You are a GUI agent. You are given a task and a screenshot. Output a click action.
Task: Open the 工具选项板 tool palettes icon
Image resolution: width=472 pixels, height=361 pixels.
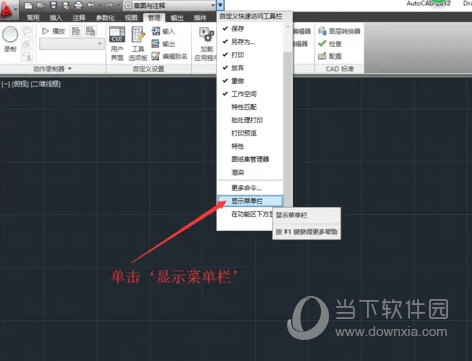point(138,34)
